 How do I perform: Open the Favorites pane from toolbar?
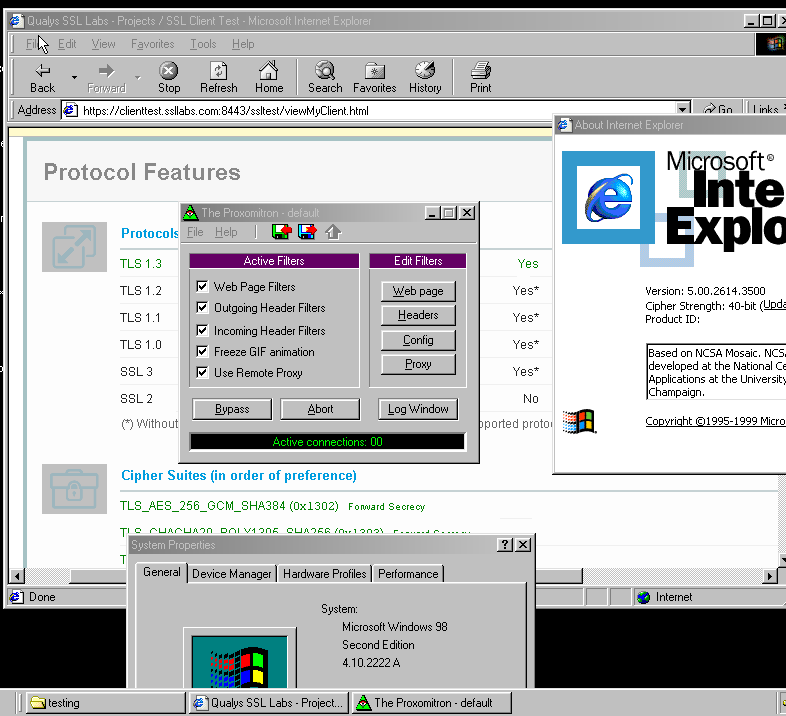[374, 78]
